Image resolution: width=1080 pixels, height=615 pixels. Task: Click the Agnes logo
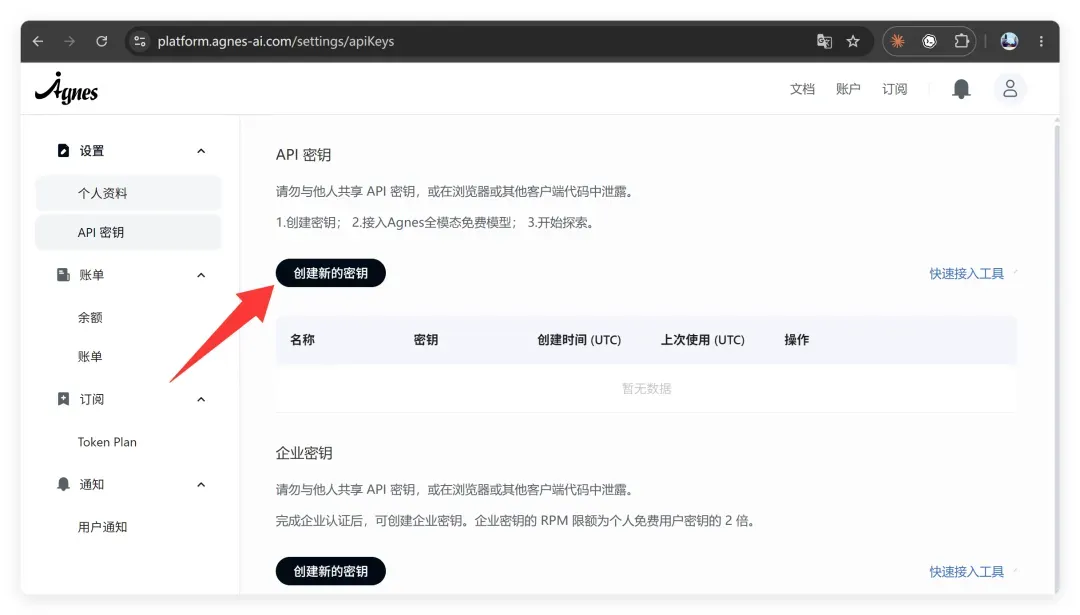tap(67, 88)
